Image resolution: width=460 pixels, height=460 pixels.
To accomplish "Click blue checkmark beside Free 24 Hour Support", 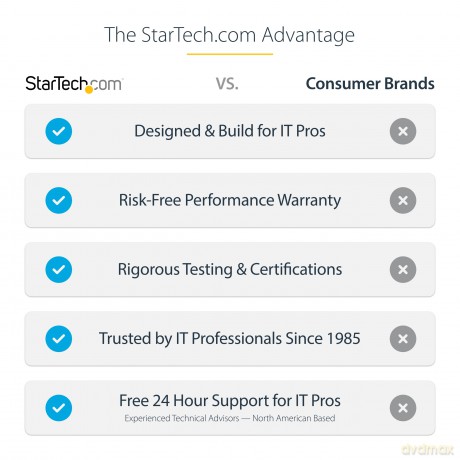I will [59, 408].
